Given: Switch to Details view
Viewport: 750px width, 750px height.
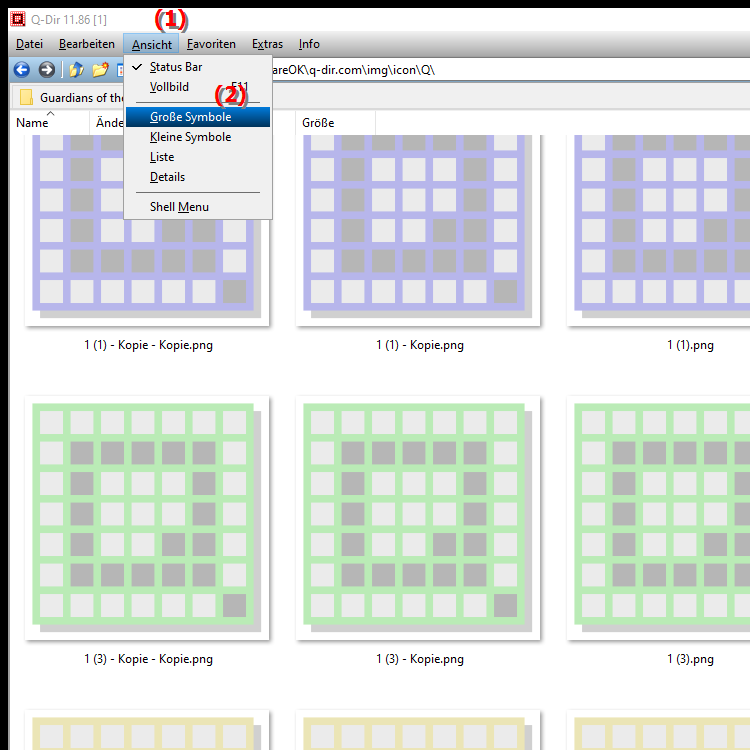Looking at the screenshot, I should tap(198, 177).
